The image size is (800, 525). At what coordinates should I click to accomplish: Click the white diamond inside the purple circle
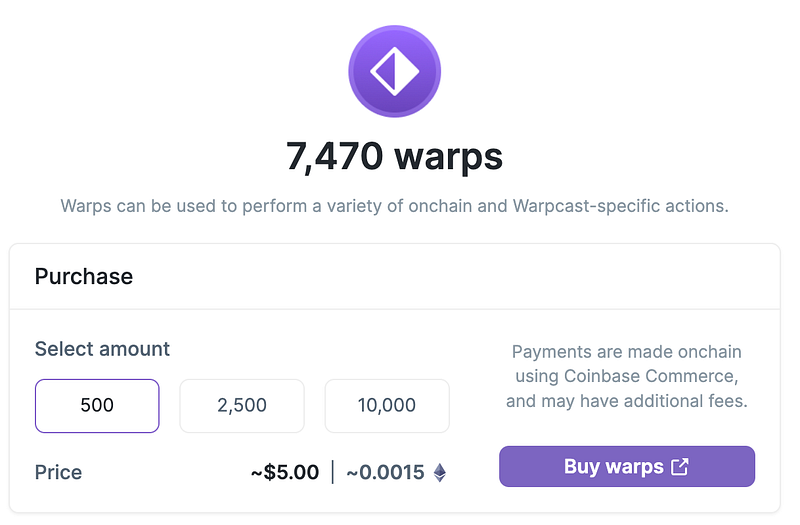(394, 71)
